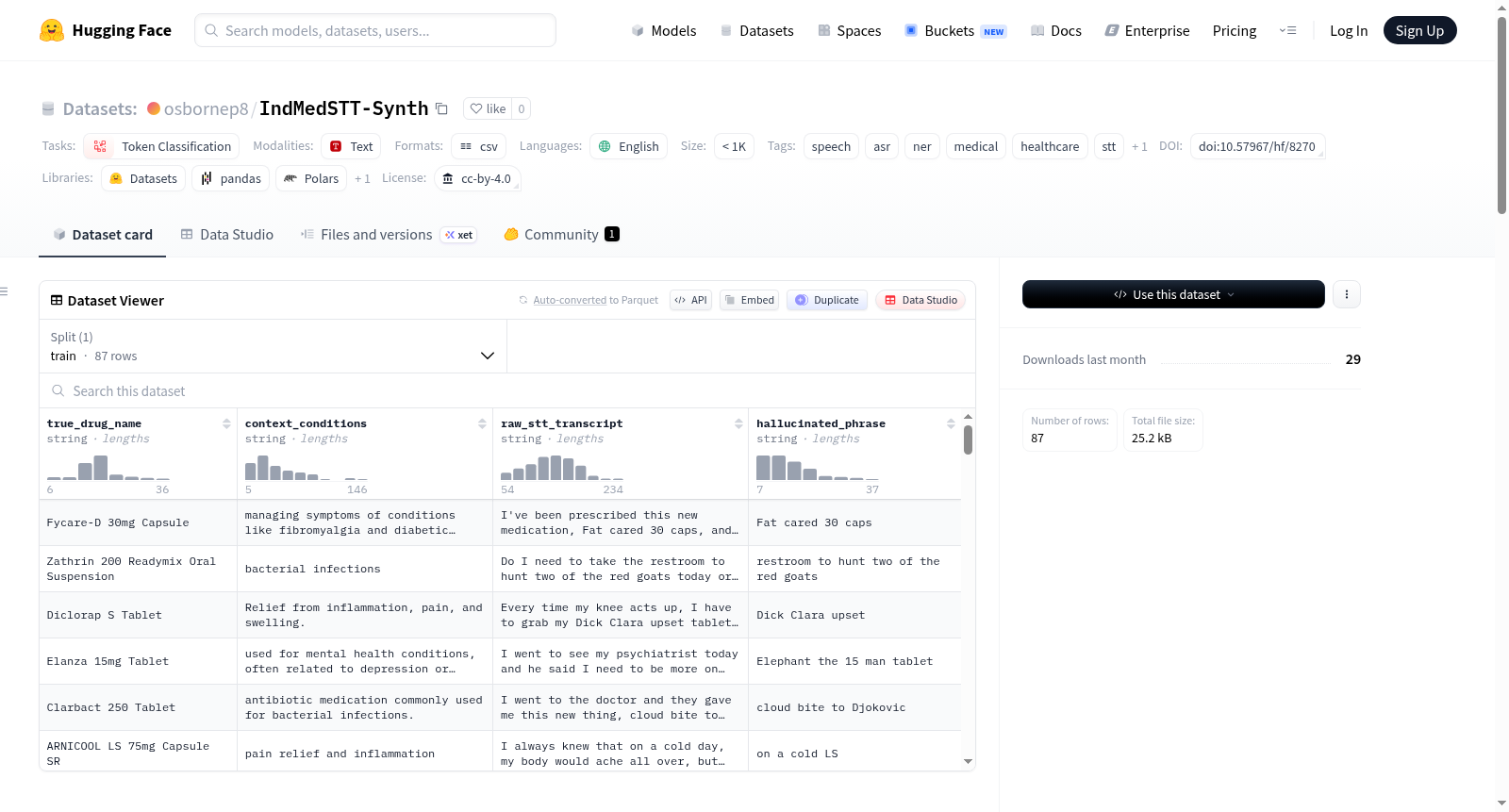Select the medical tag
This screenshot has width=1509, height=812.
[976, 146]
